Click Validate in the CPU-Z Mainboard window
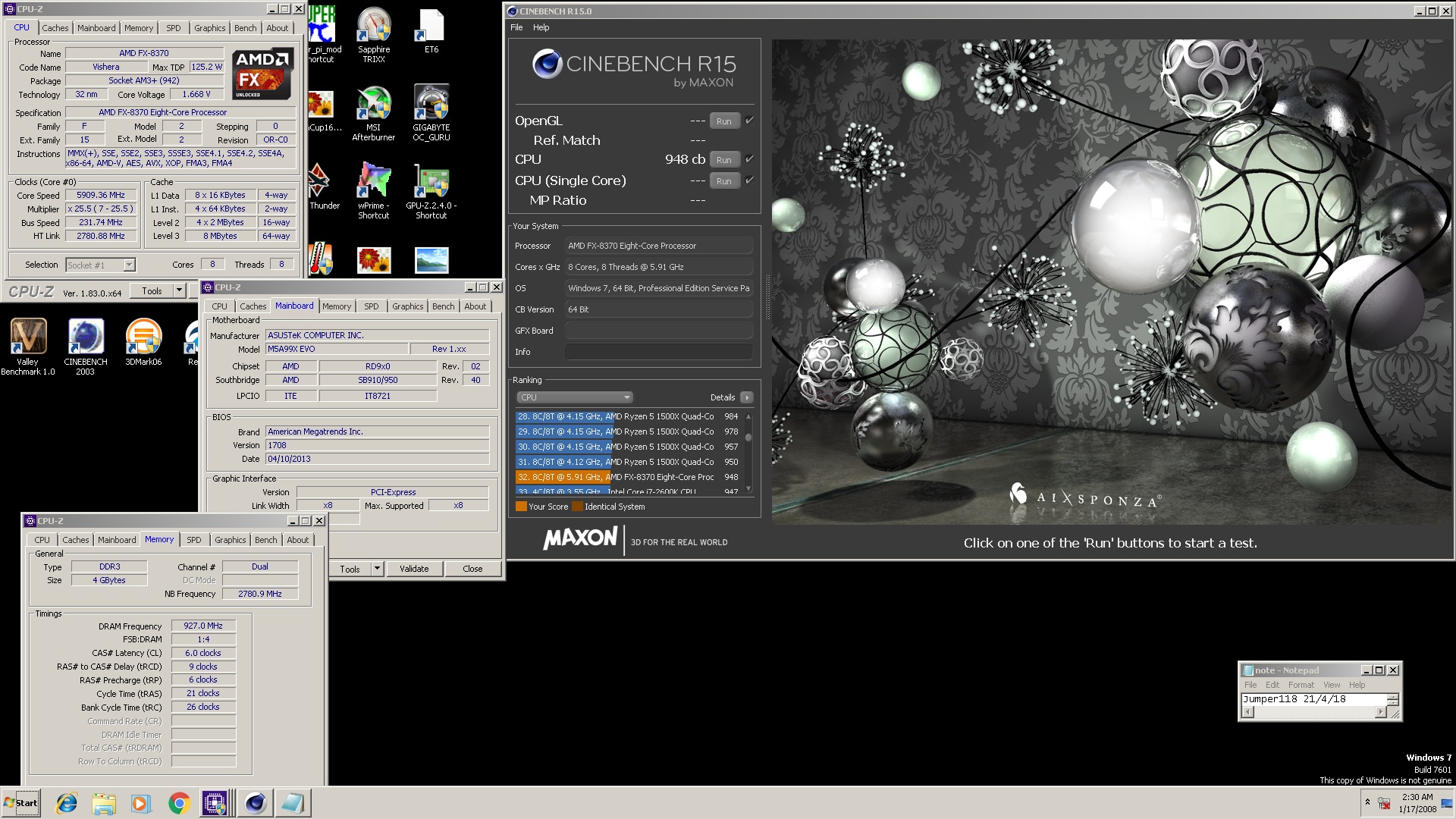 pyautogui.click(x=414, y=569)
